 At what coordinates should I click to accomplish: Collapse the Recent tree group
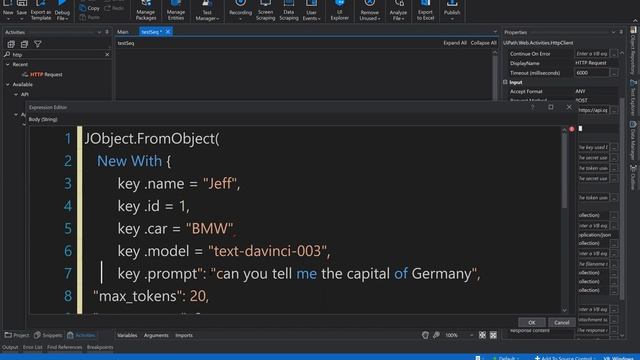click(8, 64)
